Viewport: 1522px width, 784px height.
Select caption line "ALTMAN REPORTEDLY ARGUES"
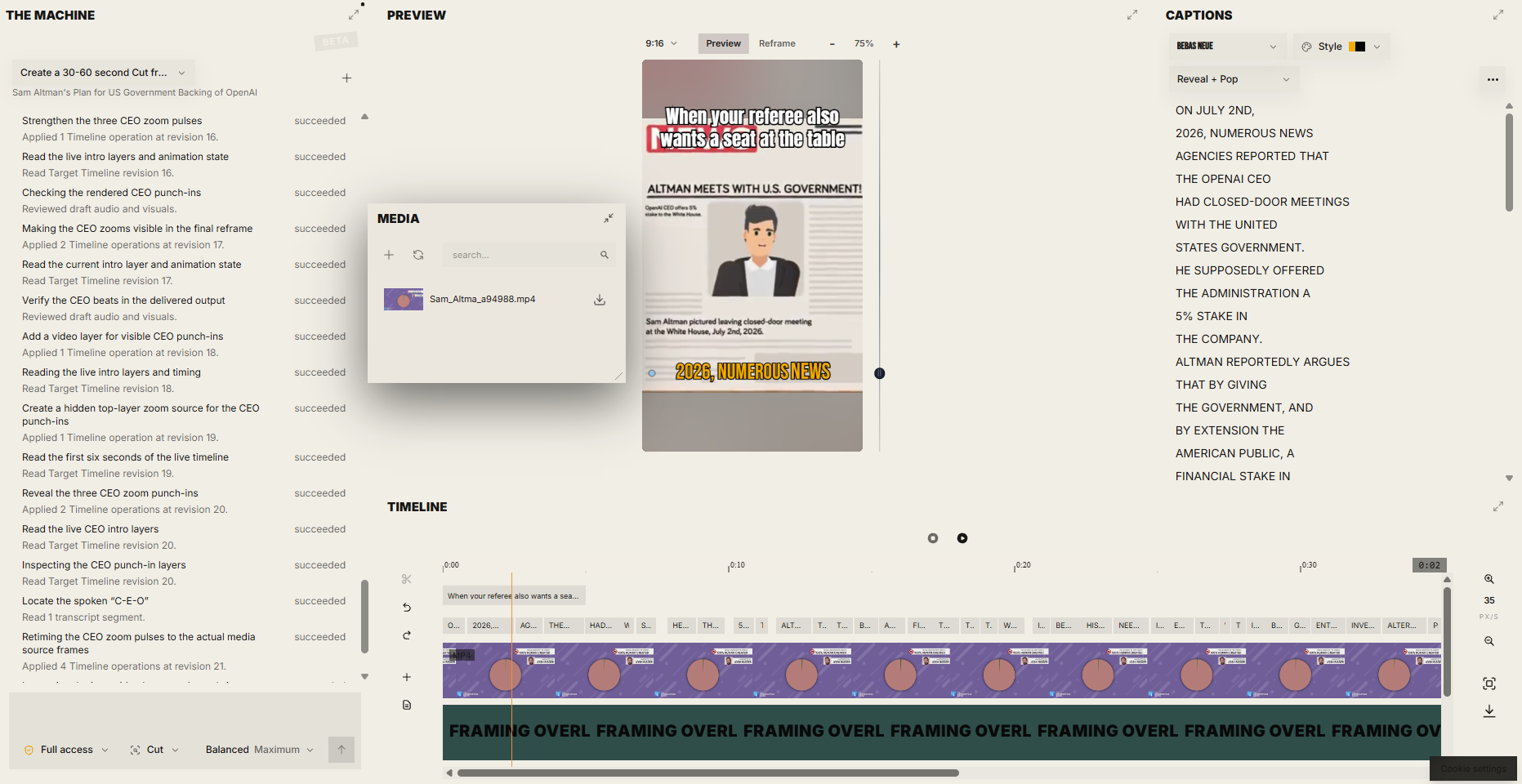1262,362
